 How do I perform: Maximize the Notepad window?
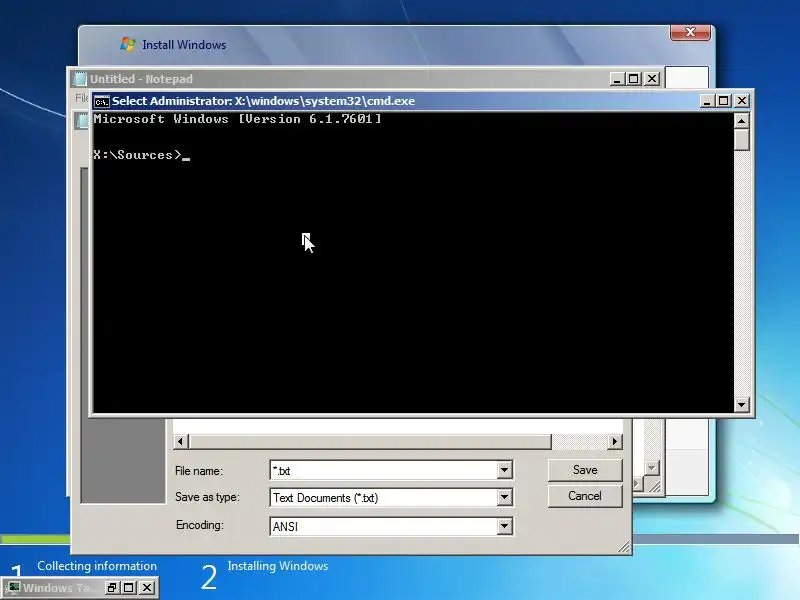point(634,79)
